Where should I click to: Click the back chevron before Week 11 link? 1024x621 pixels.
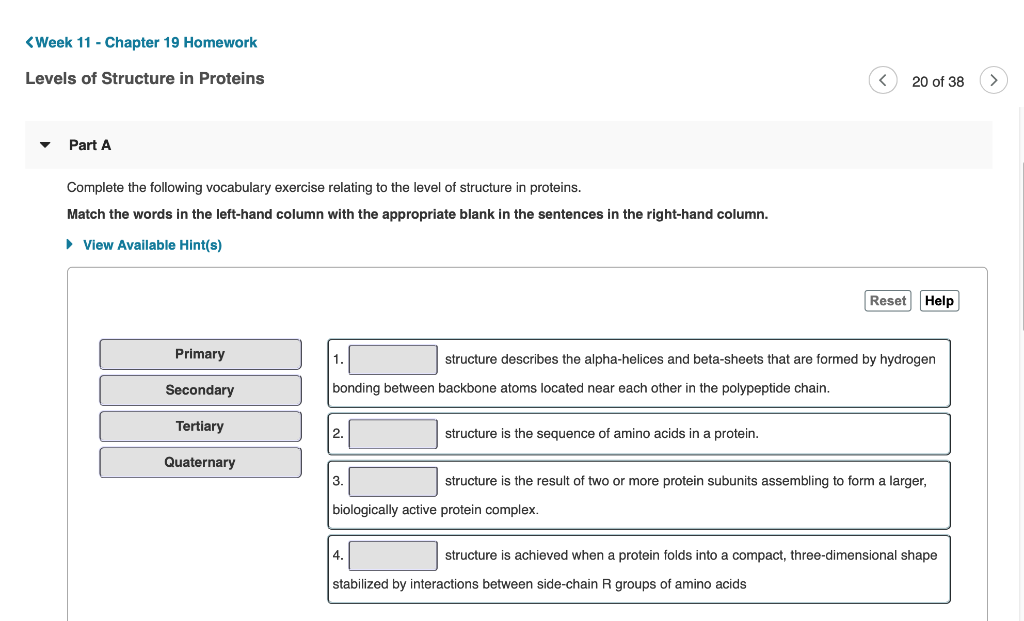tap(29, 43)
